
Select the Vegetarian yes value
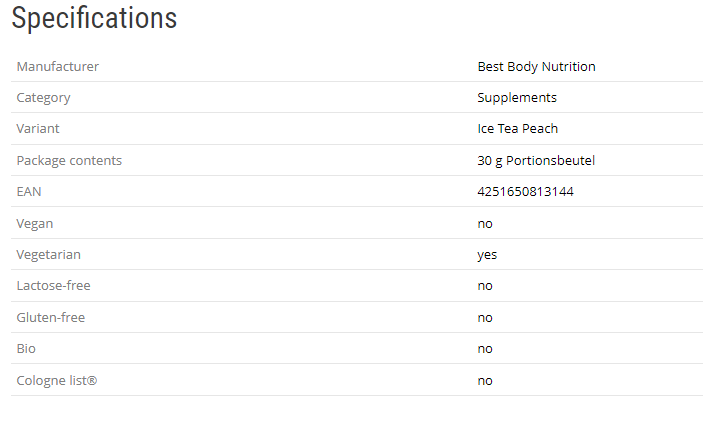pos(487,254)
